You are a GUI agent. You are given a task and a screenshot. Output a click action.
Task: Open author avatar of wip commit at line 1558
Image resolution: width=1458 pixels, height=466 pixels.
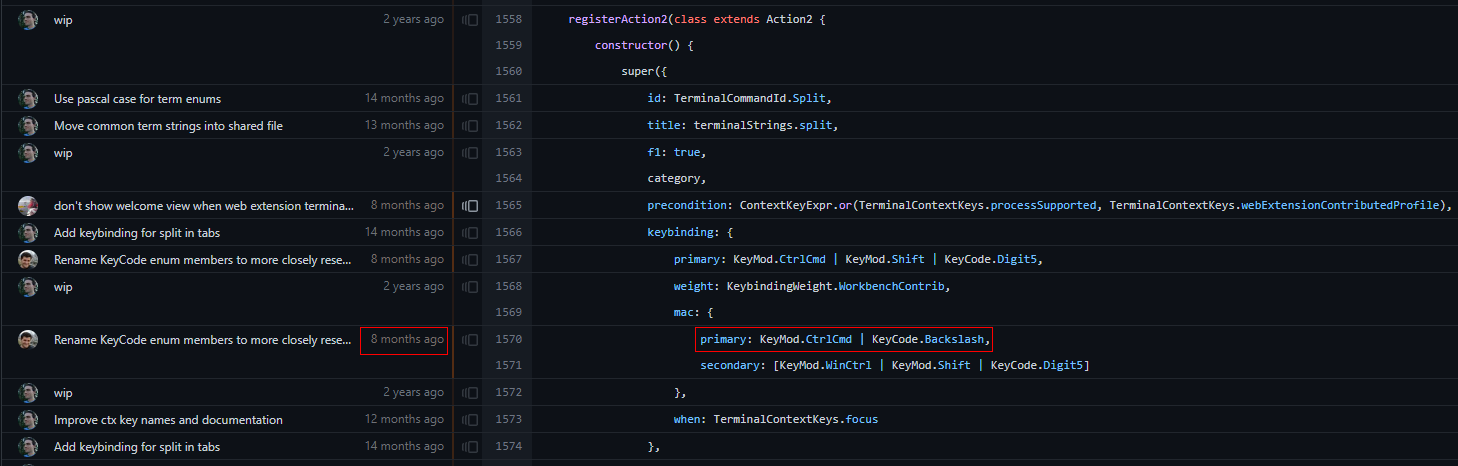(28, 19)
